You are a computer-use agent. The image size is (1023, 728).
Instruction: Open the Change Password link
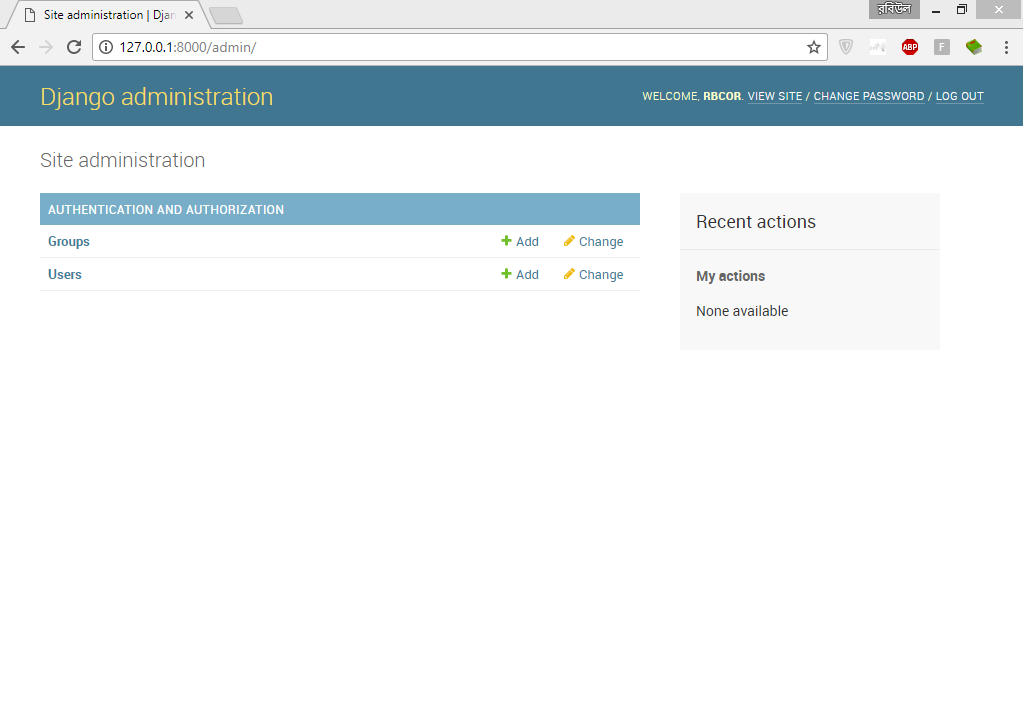[x=868, y=96]
